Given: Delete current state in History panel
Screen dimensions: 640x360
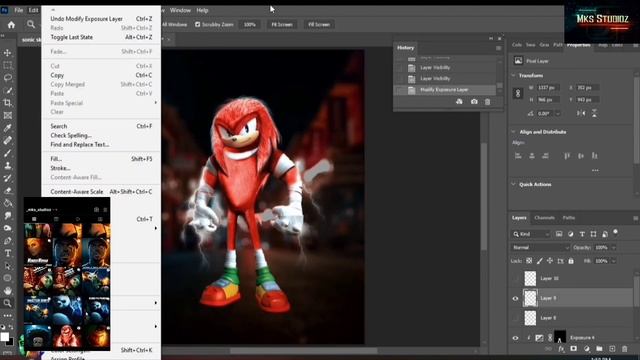Looking at the screenshot, I should tap(487, 102).
